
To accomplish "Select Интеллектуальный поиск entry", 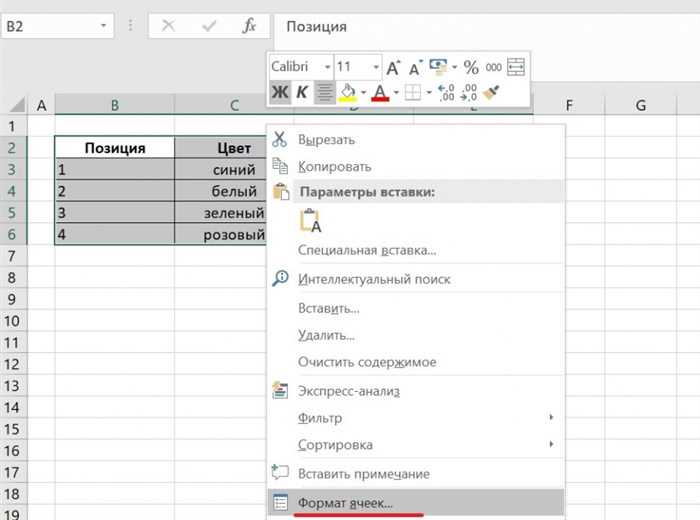I will 416,279.
